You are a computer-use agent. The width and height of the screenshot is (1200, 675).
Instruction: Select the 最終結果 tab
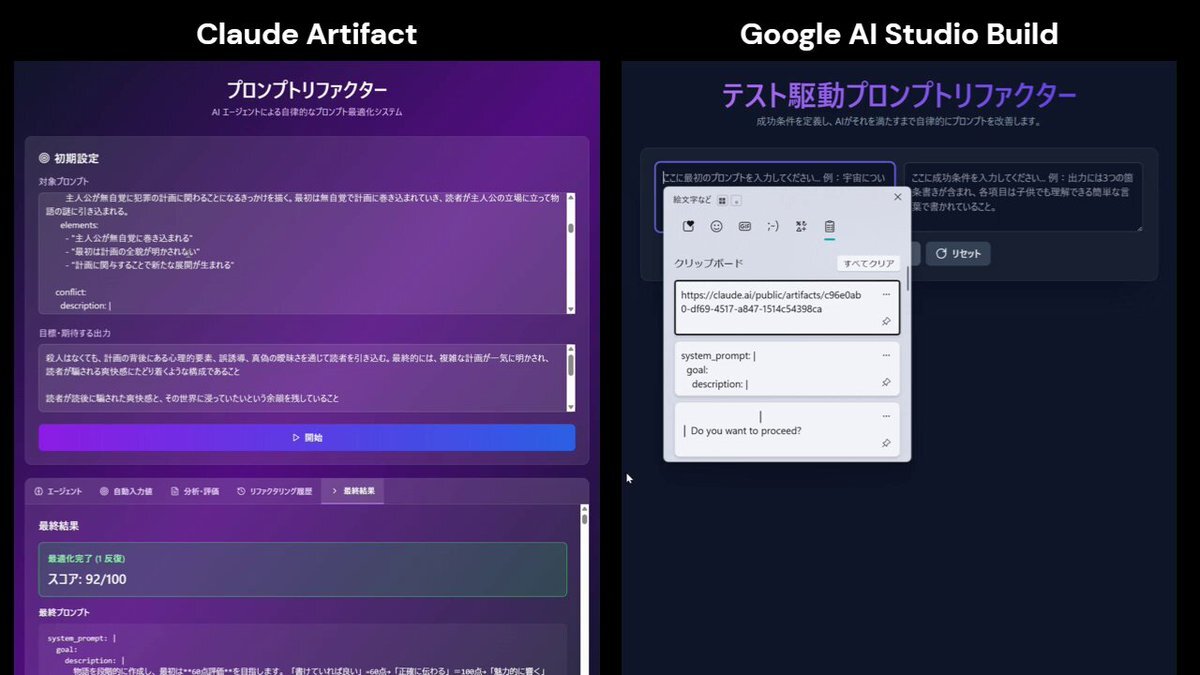click(352, 491)
